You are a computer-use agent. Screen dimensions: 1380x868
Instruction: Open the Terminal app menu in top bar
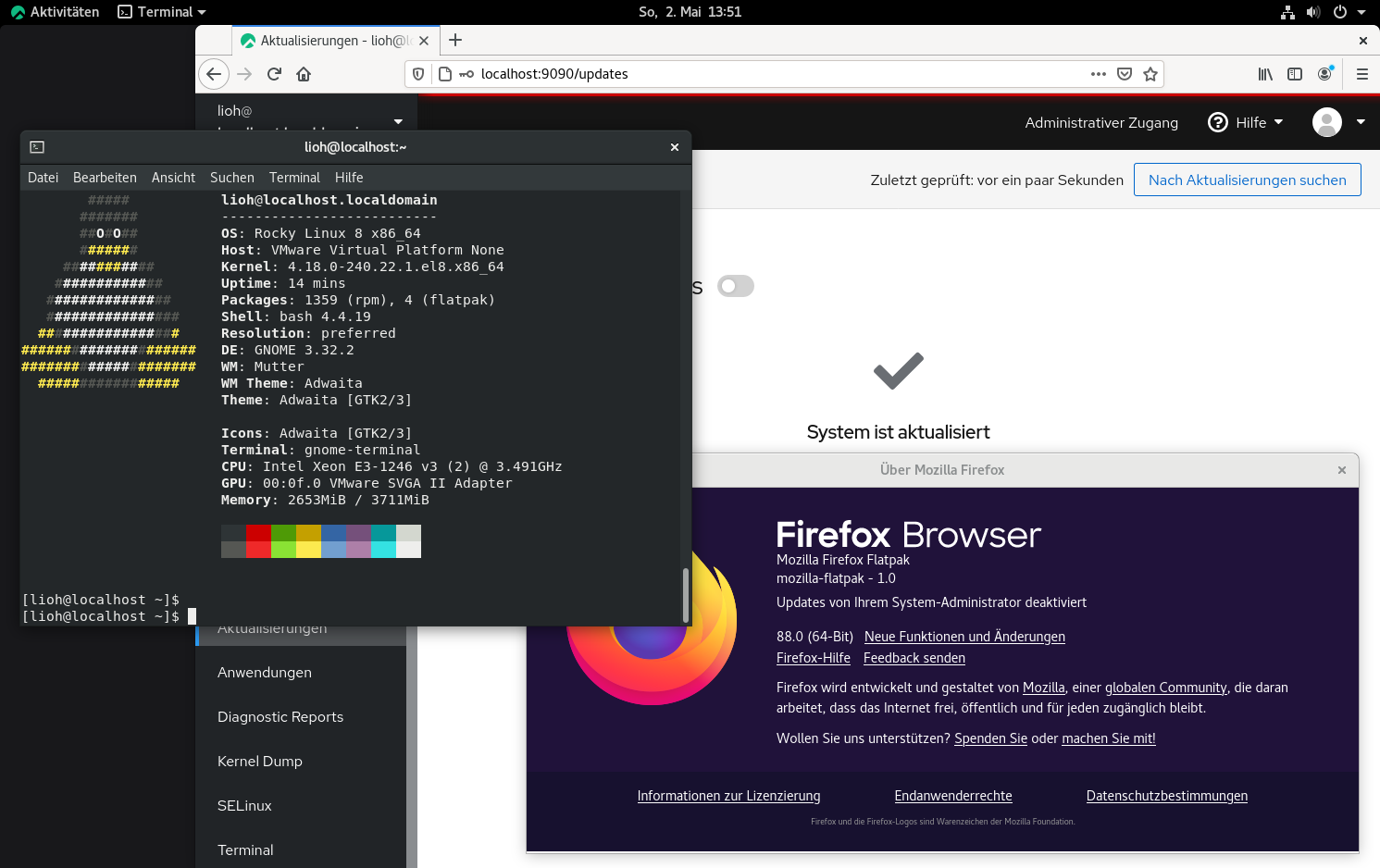(162, 12)
